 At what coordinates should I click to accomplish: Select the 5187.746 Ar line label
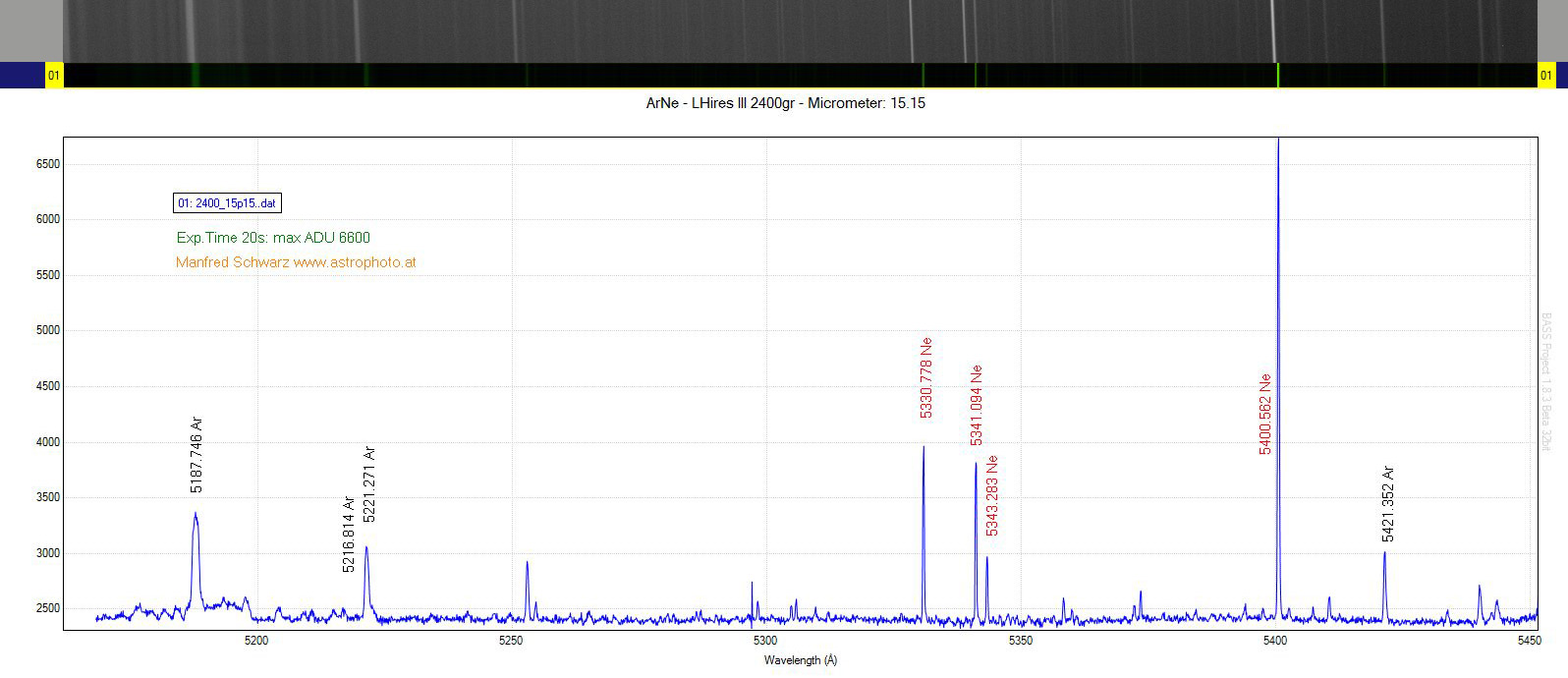point(196,455)
